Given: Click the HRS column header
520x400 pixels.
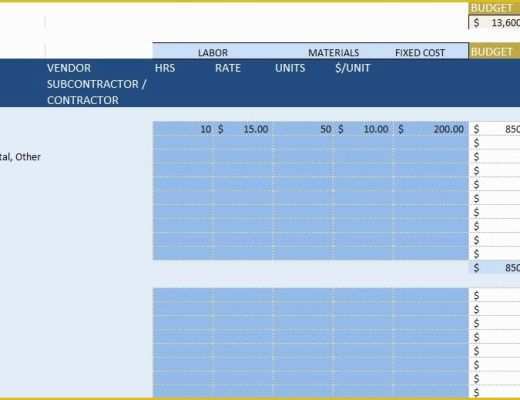Looking at the screenshot, I should coord(165,68).
